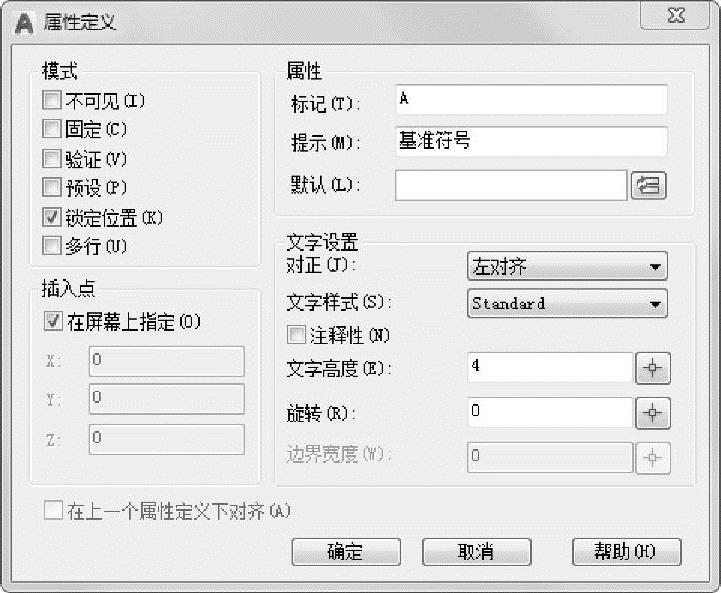721x593 pixels.
Task: Click the 标记 text field
Action: point(531,100)
